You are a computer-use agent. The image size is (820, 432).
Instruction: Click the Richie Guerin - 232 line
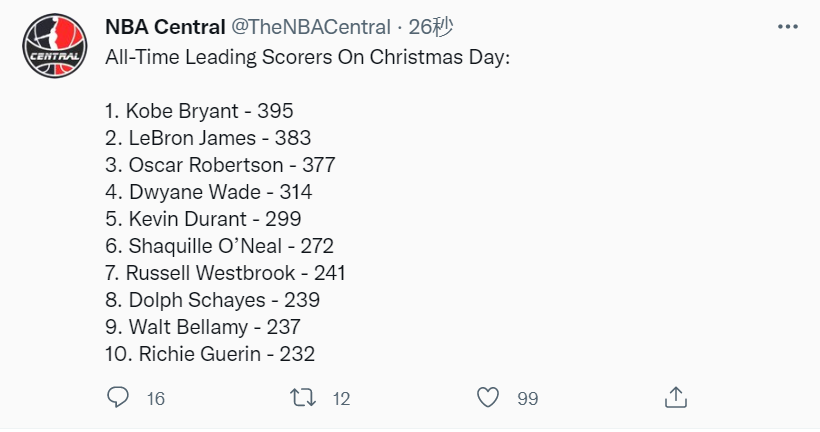pos(210,354)
